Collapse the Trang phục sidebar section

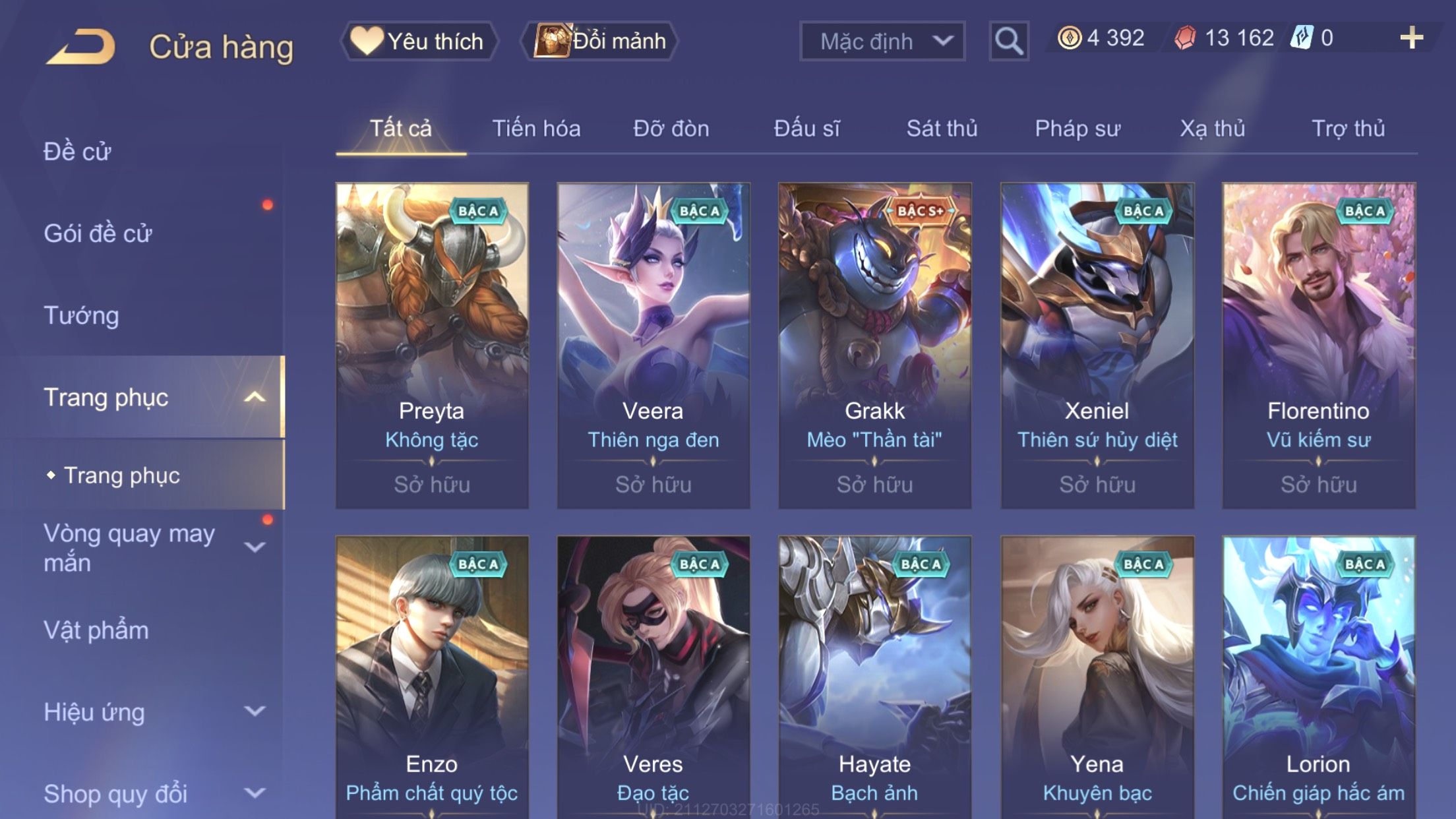pyautogui.click(x=255, y=397)
